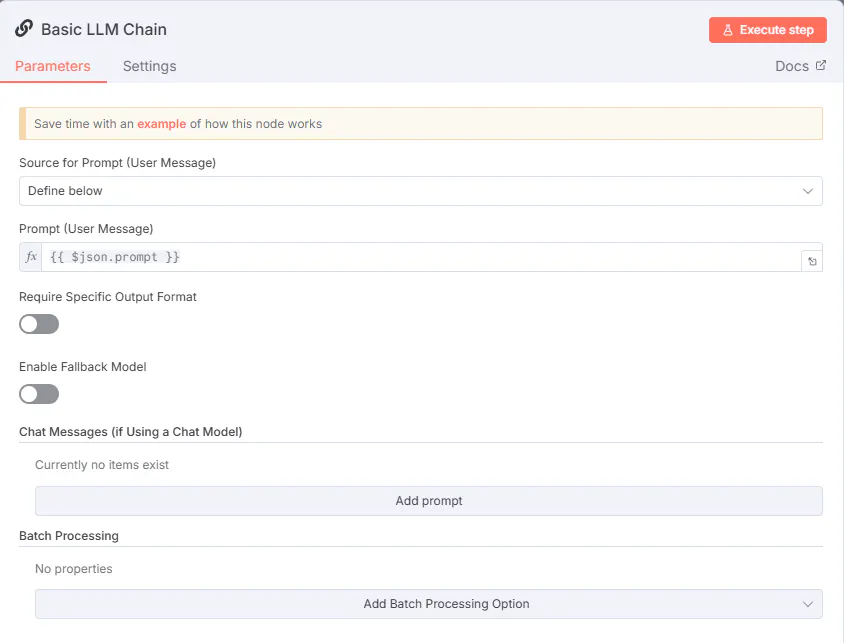The height and width of the screenshot is (643, 844).
Task: Click the Add prompt button
Action: tap(428, 501)
